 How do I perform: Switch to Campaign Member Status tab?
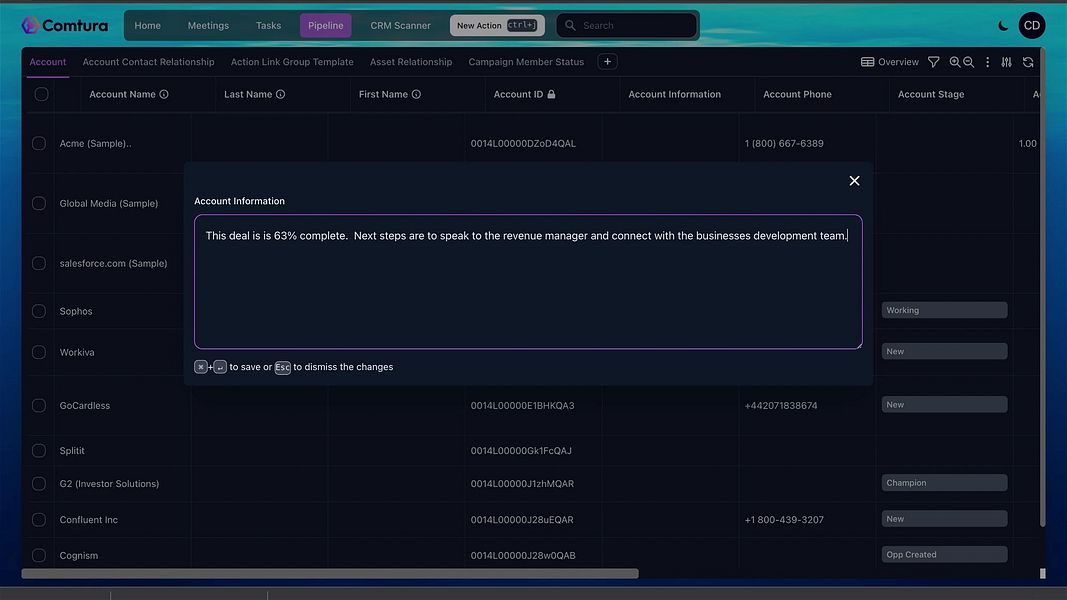tap(526, 62)
